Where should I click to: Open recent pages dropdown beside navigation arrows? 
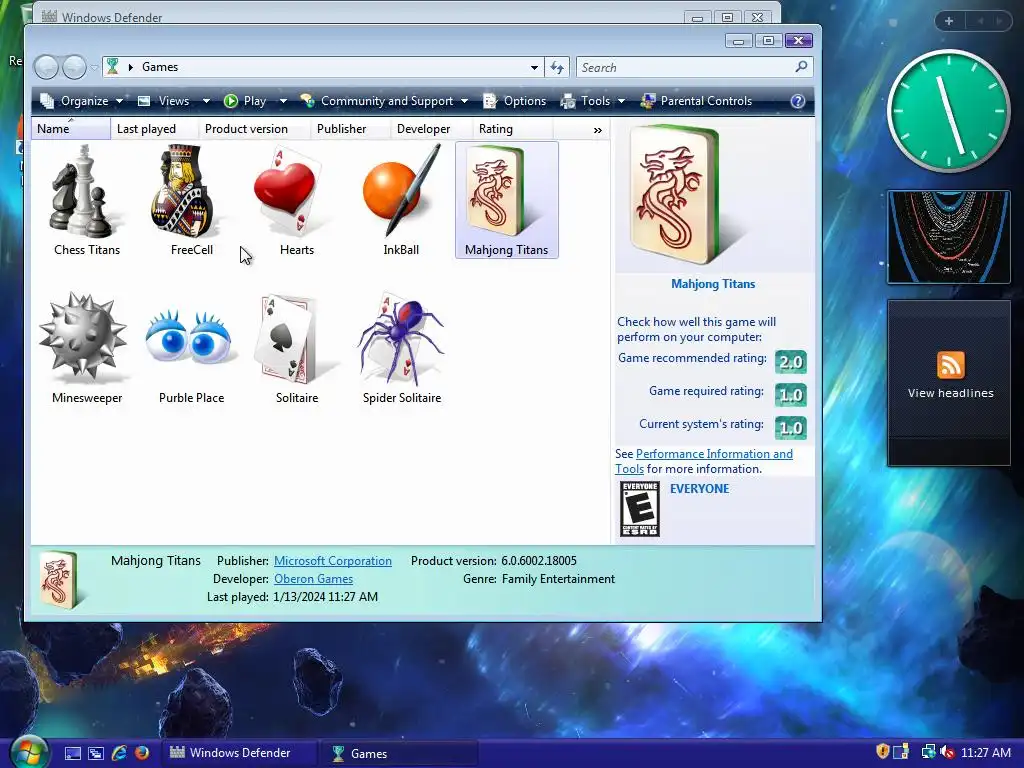coord(95,67)
